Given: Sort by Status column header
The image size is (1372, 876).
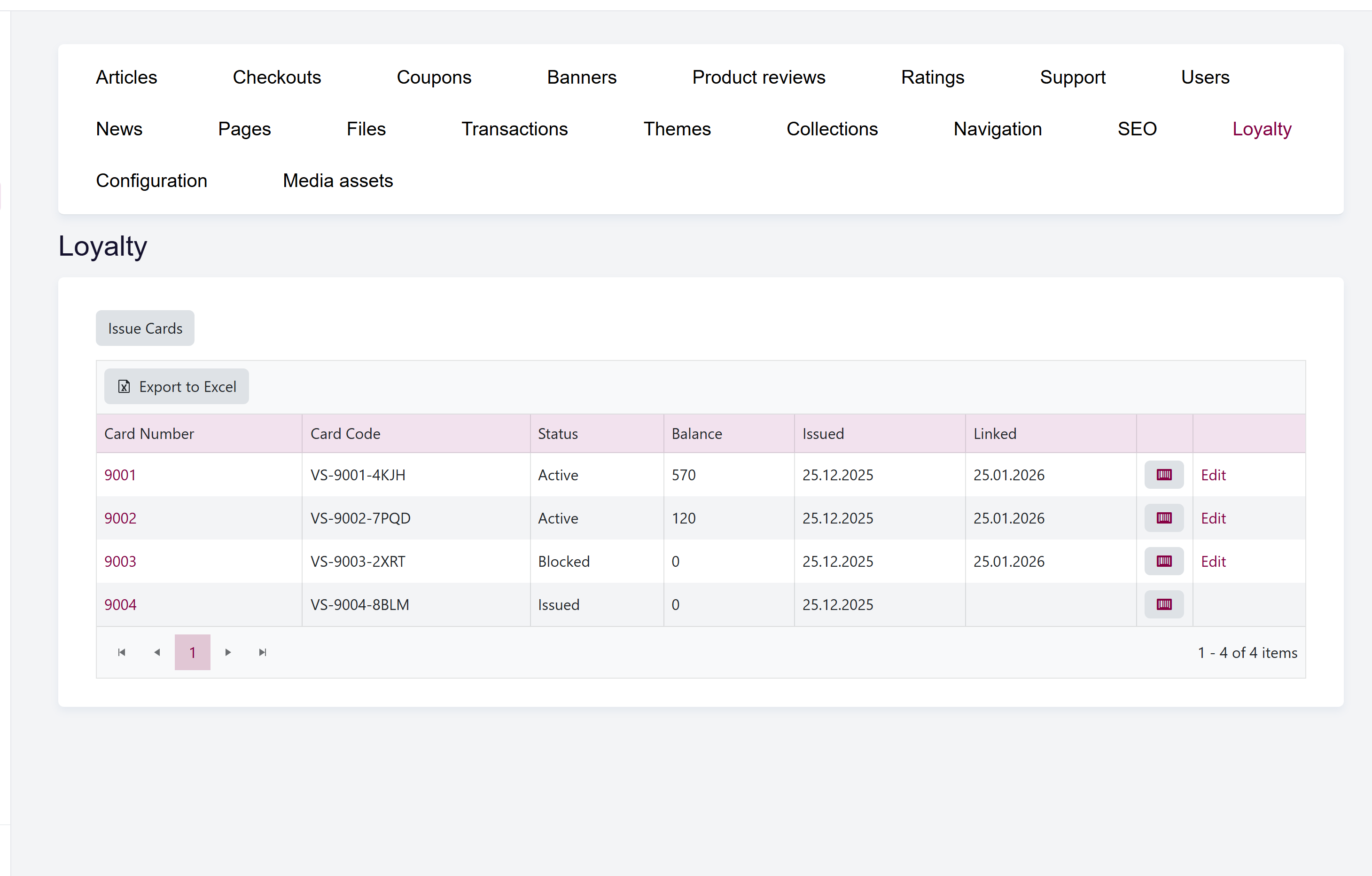Looking at the screenshot, I should (597, 434).
